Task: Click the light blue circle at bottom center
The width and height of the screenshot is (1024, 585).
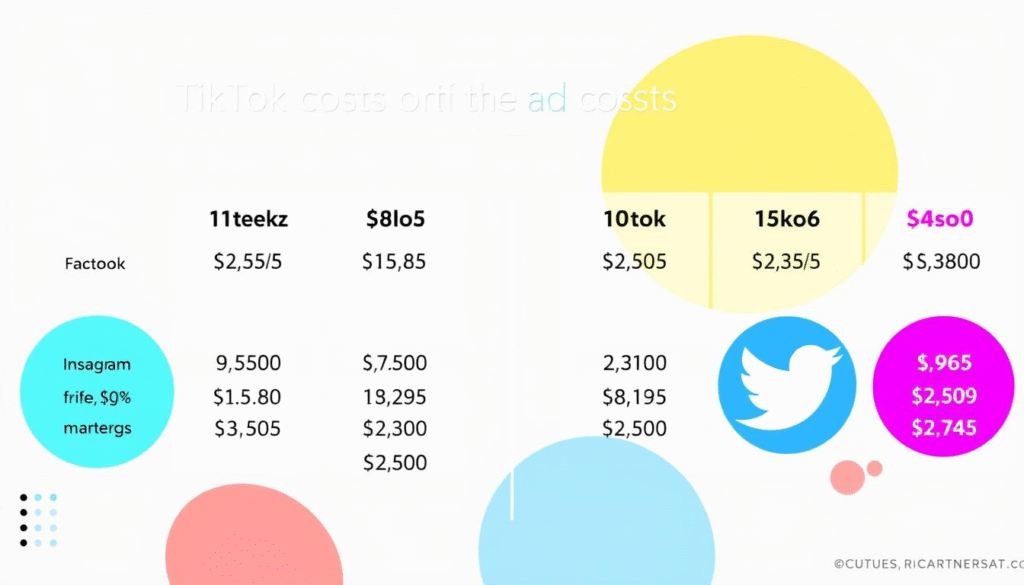Action: [596, 517]
